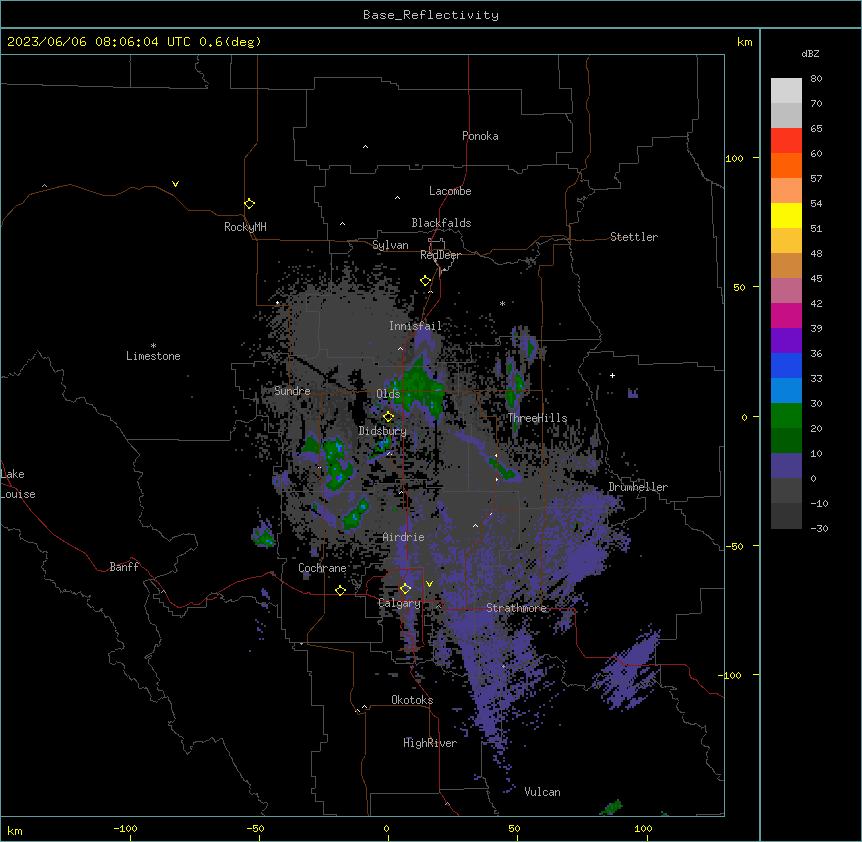
Task: Click the light gray 80–70 dBZ swatch
Action: 786,91
